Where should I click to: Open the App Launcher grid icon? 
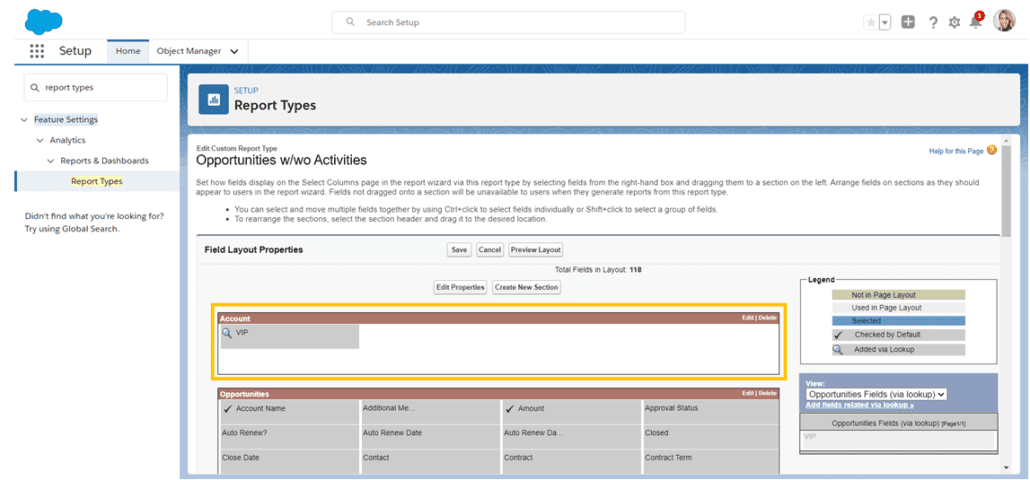[37, 51]
